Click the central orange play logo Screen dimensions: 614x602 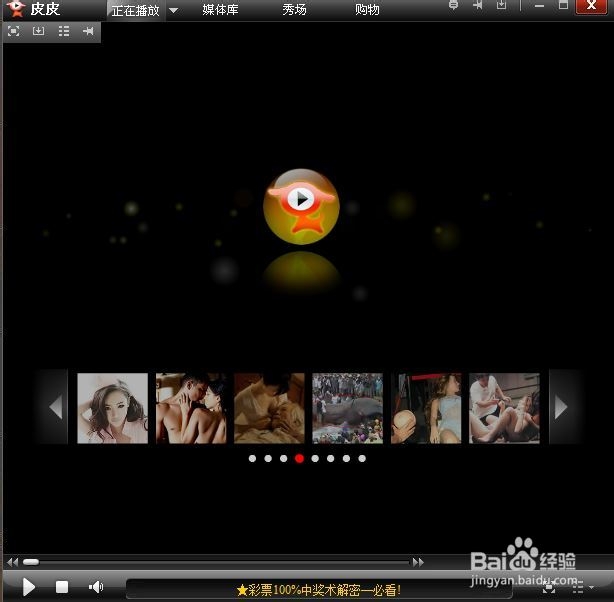[x=301, y=206]
